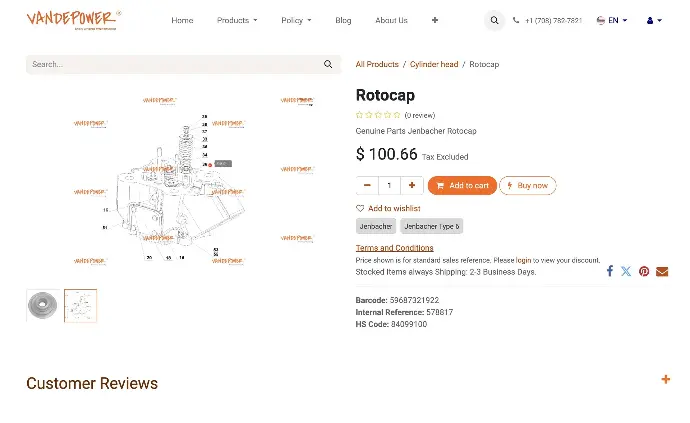Open the Blog page

(x=343, y=20)
